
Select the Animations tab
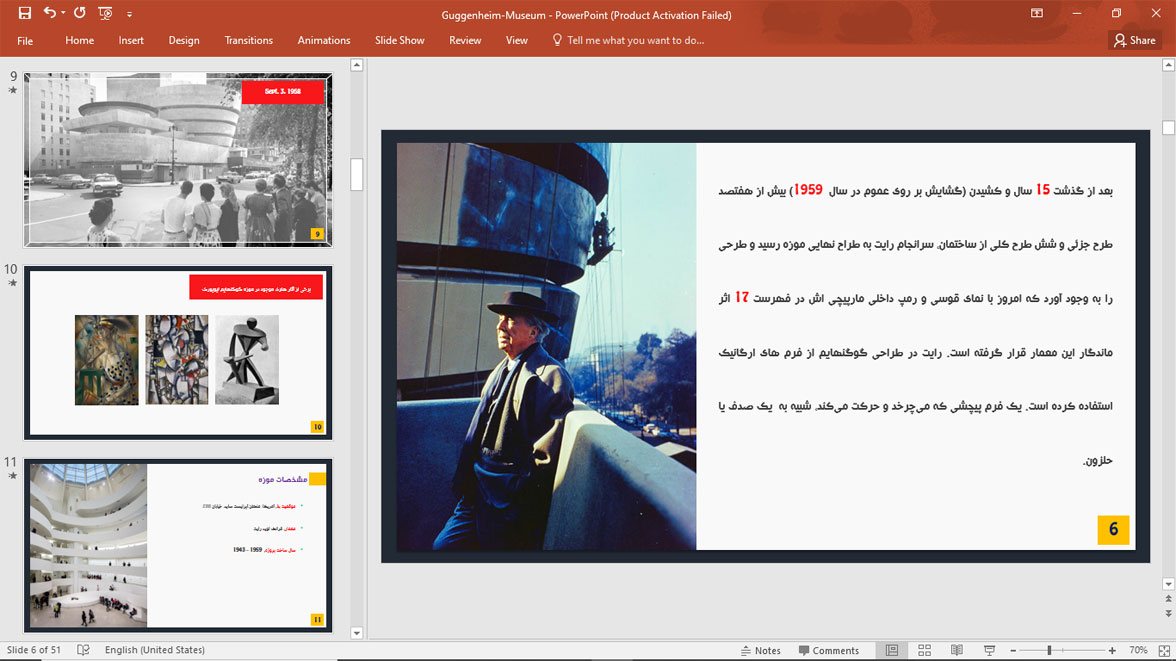point(324,41)
